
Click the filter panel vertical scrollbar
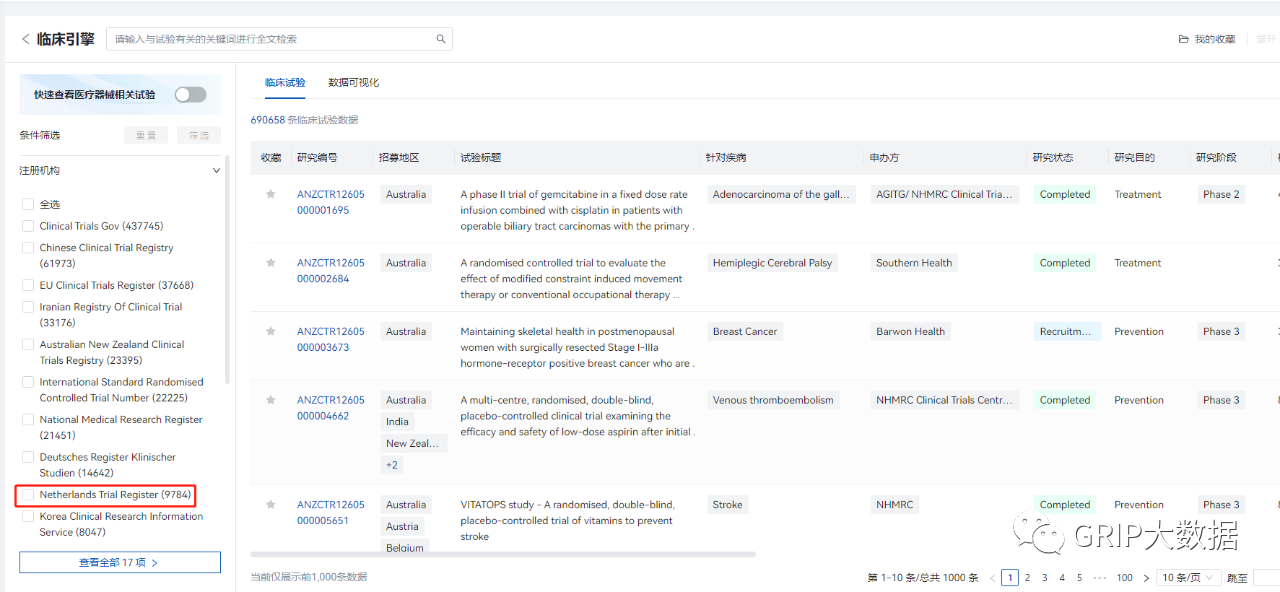click(x=228, y=270)
